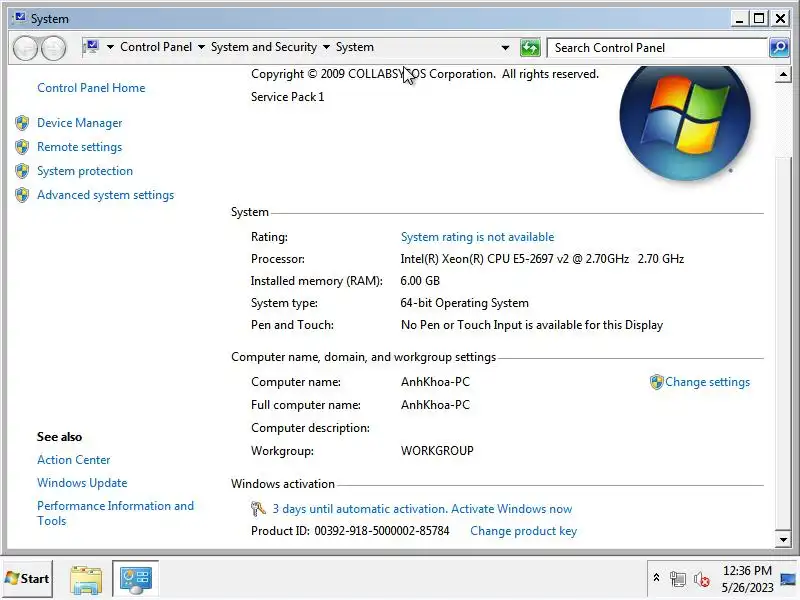
Task: Expand dropdown arrow after System and Security
Action: click(326, 47)
